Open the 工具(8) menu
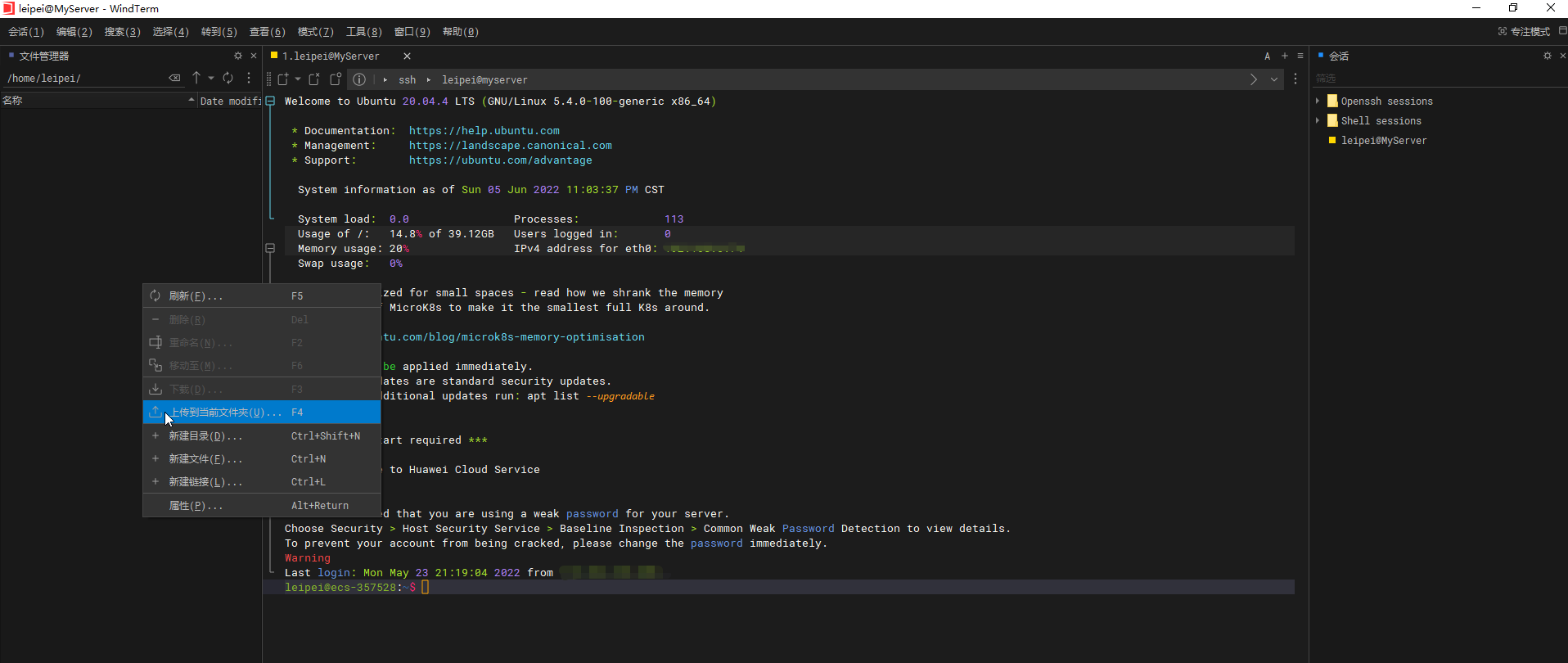This screenshot has width=1568, height=663. point(364,32)
